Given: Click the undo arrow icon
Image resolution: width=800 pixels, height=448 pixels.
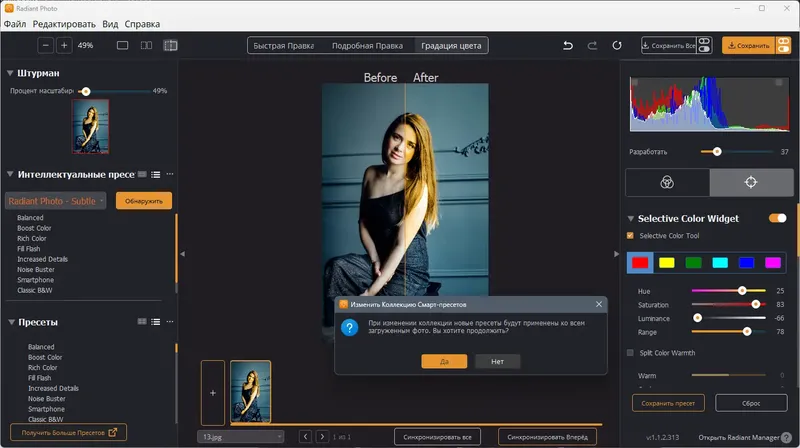Looking at the screenshot, I should coord(568,45).
